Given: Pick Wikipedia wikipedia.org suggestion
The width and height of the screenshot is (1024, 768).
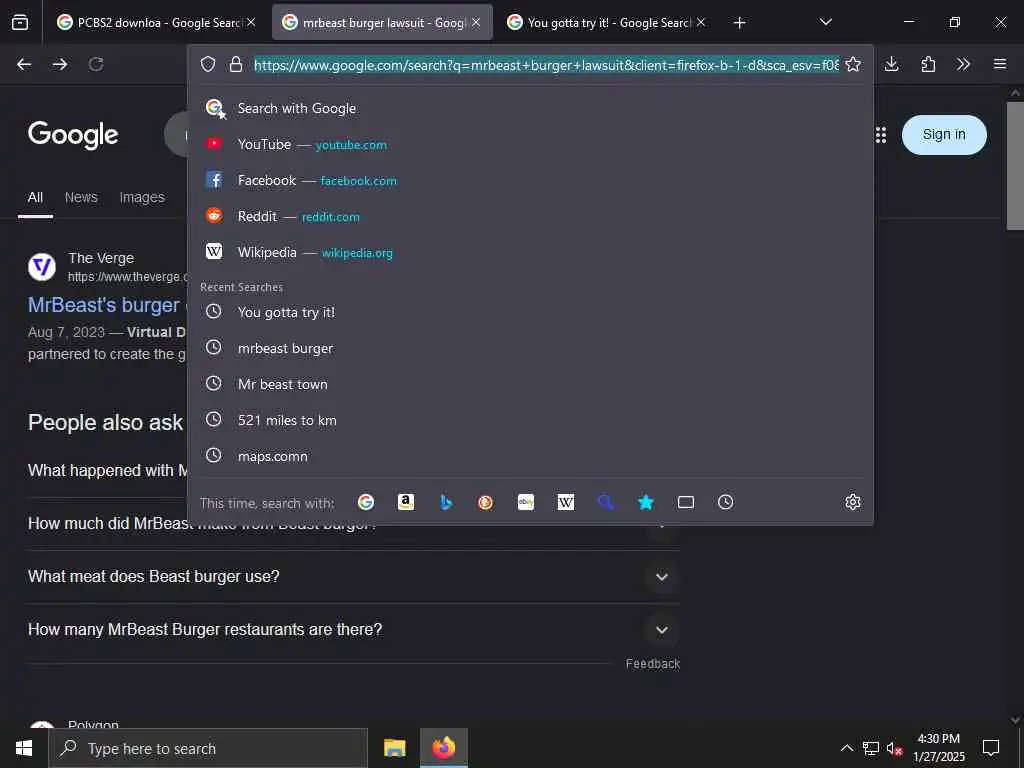Looking at the screenshot, I should (530, 252).
